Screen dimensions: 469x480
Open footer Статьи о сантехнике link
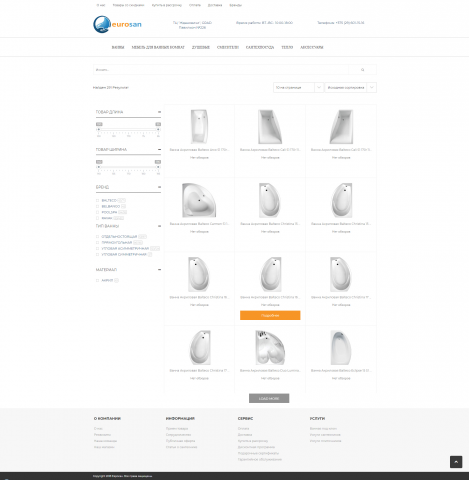[x=181, y=447]
